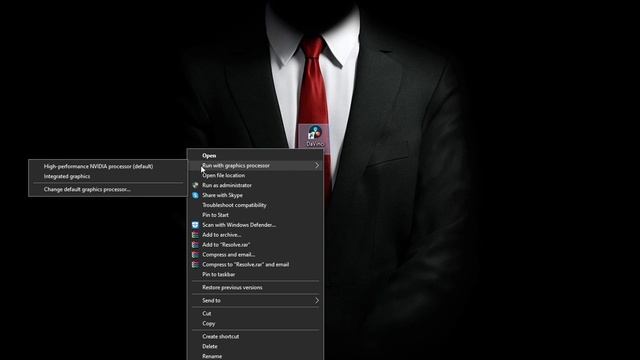Select Compress to "Resolve.rar" and email
640x360 pixels.
(x=256, y=264)
